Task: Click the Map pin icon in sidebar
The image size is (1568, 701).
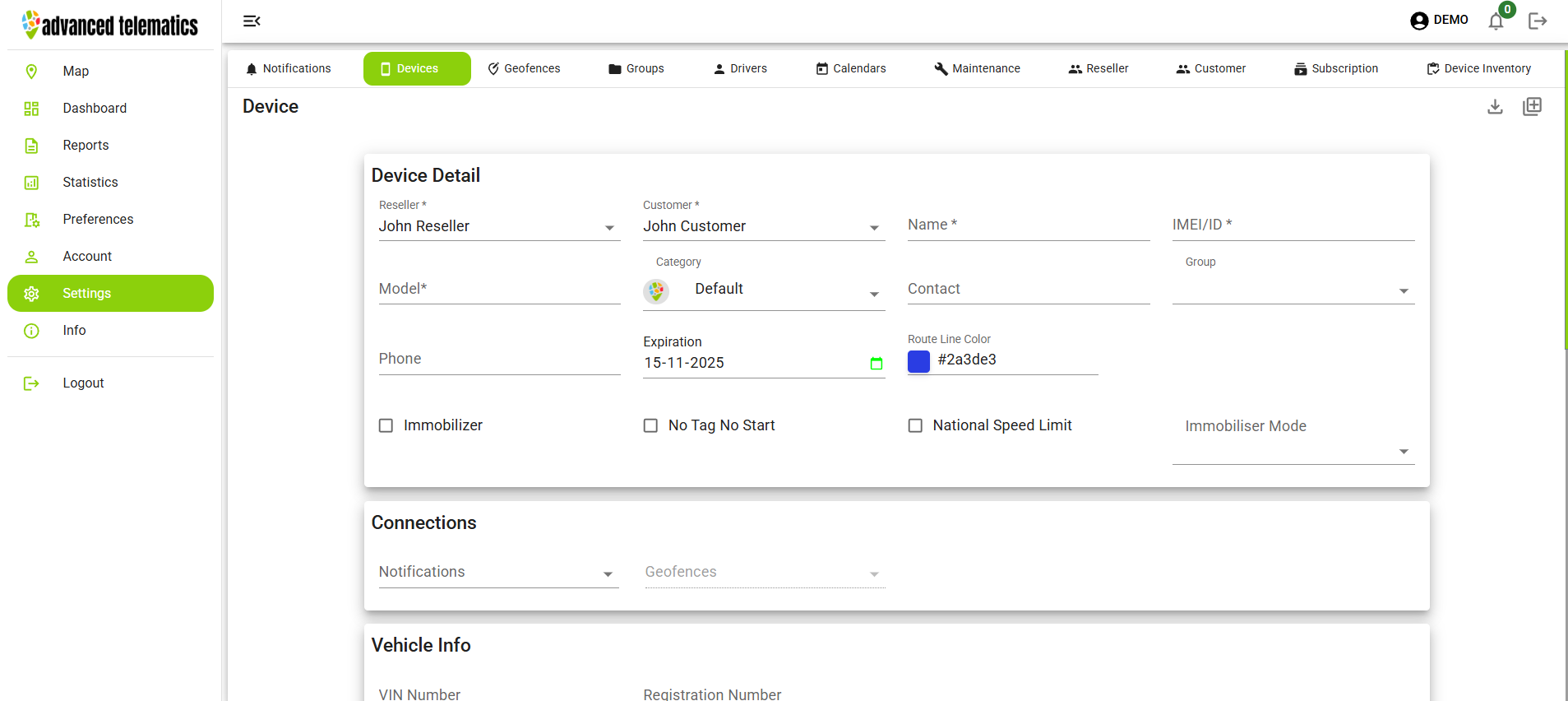Action: coord(31,72)
